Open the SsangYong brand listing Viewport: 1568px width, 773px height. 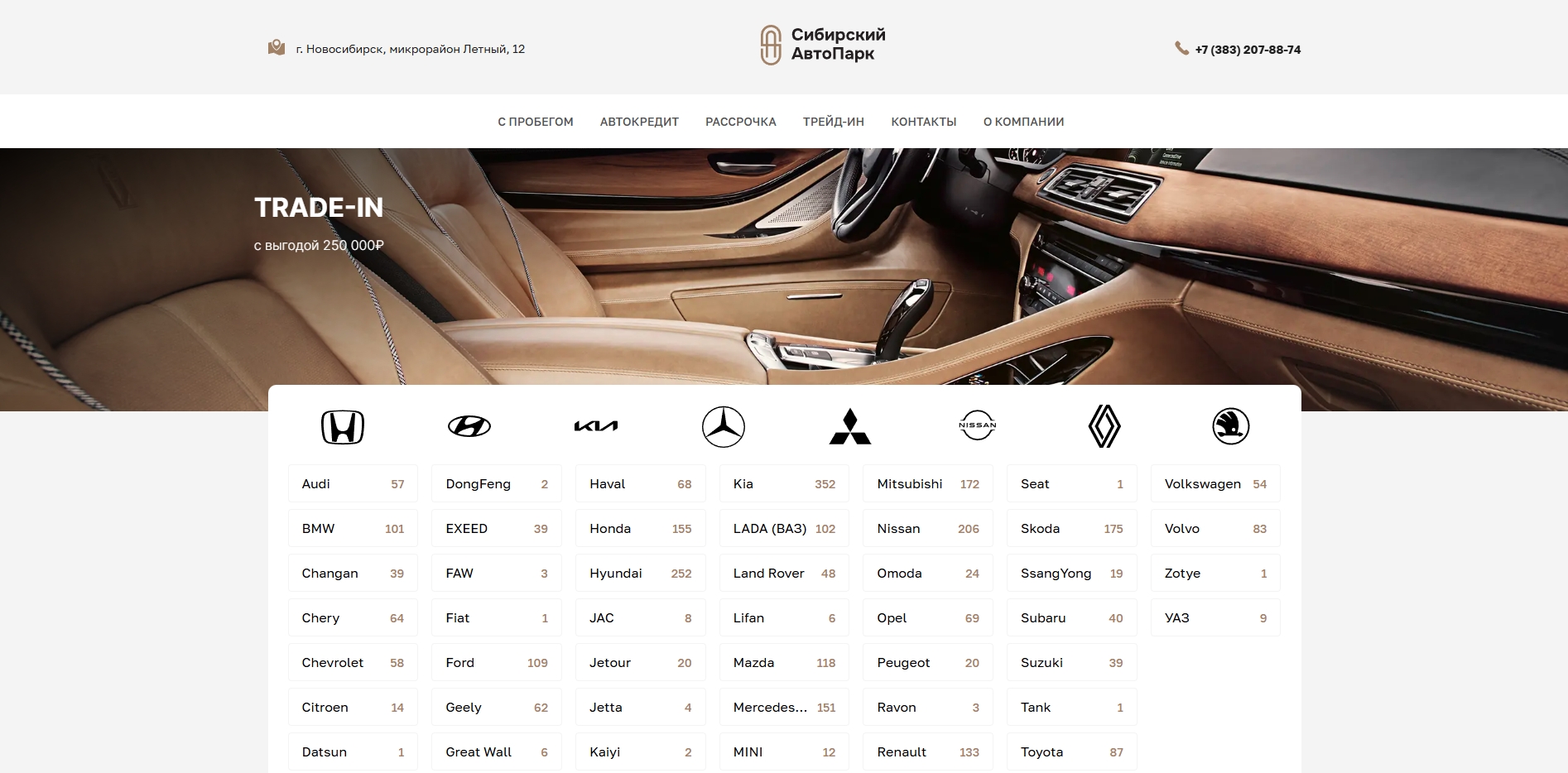click(1072, 573)
